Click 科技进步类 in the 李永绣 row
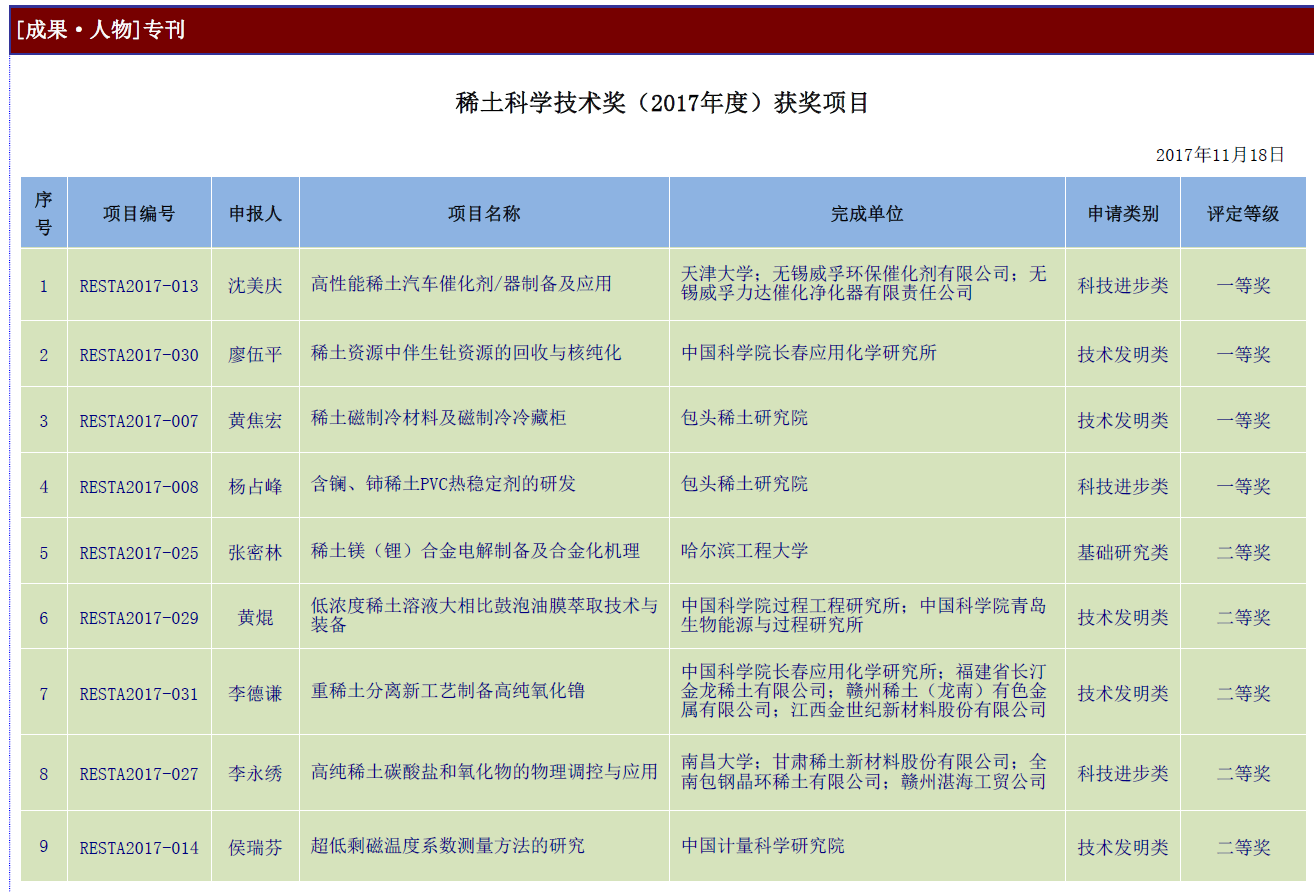This screenshot has height=892, width=1314. pos(1123,774)
